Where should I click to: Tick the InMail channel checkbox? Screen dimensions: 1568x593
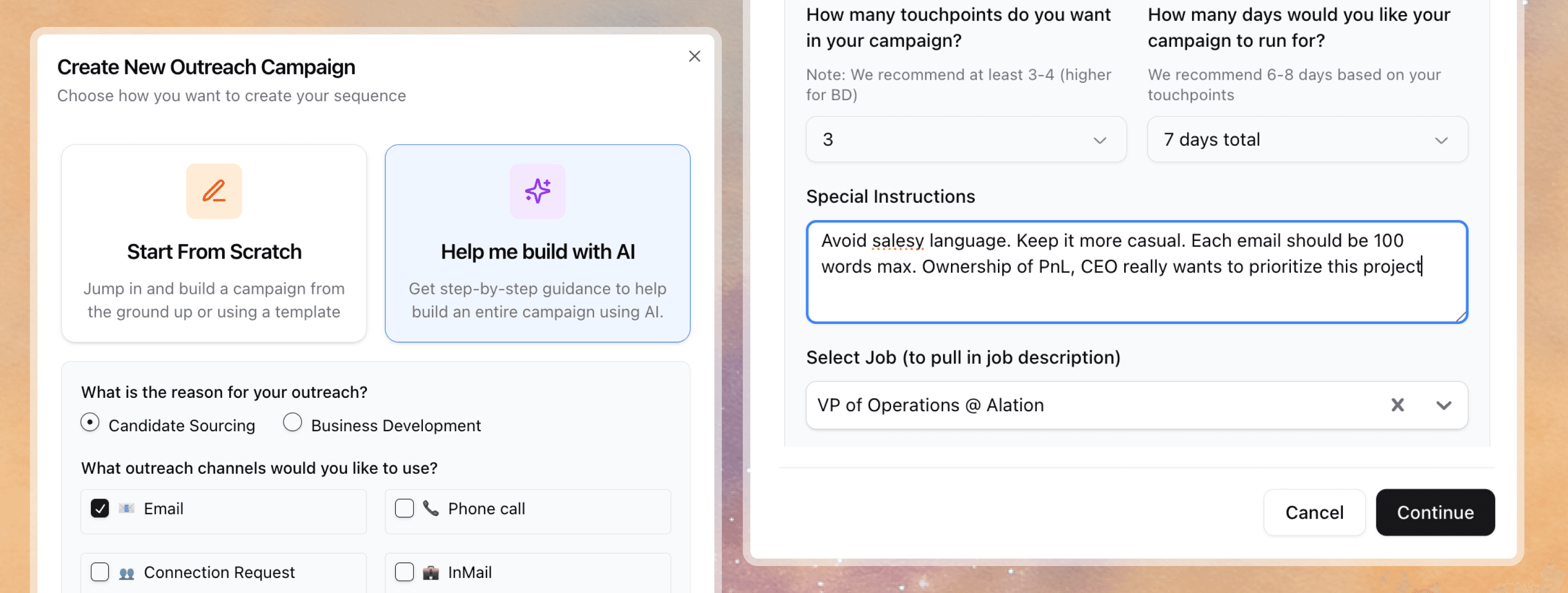(404, 573)
